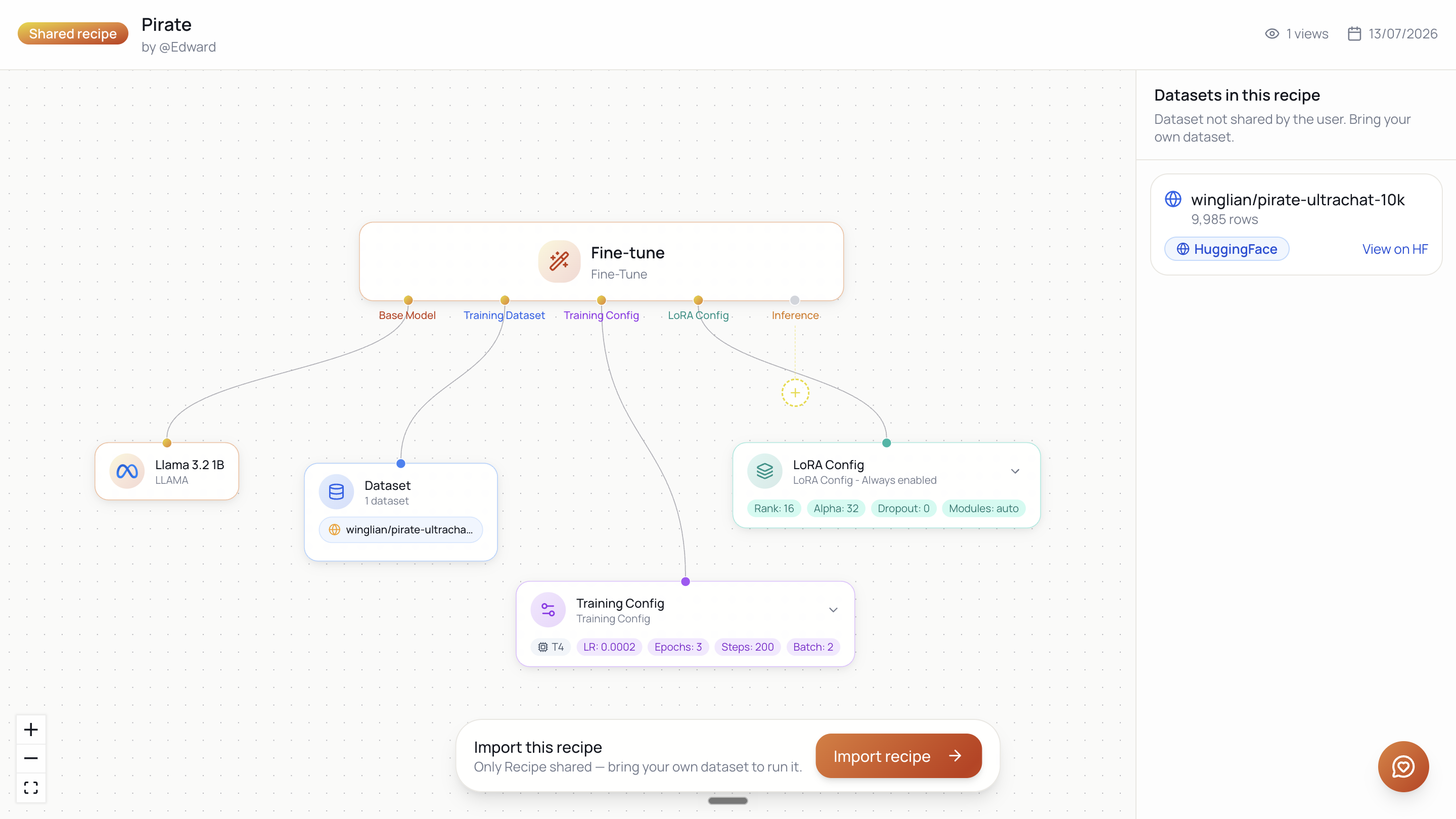The width and height of the screenshot is (1456, 819).
Task: Click the Datasets in this recipe heading
Action: 1237,95
